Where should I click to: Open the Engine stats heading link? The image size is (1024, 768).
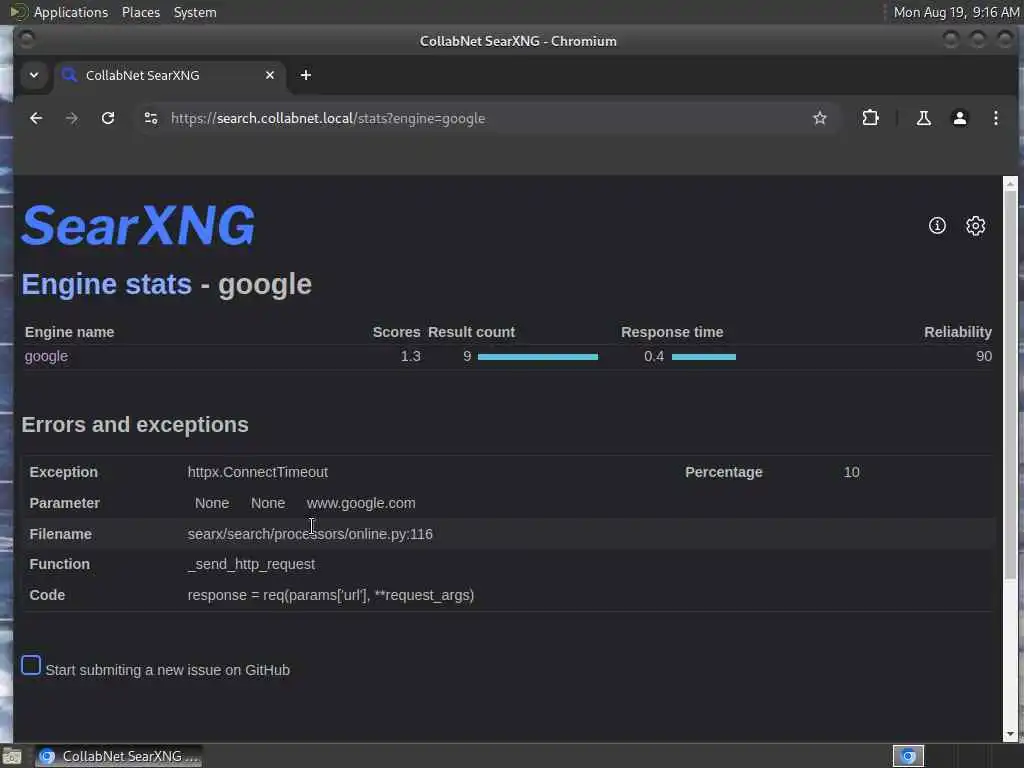(x=106, y=284)
